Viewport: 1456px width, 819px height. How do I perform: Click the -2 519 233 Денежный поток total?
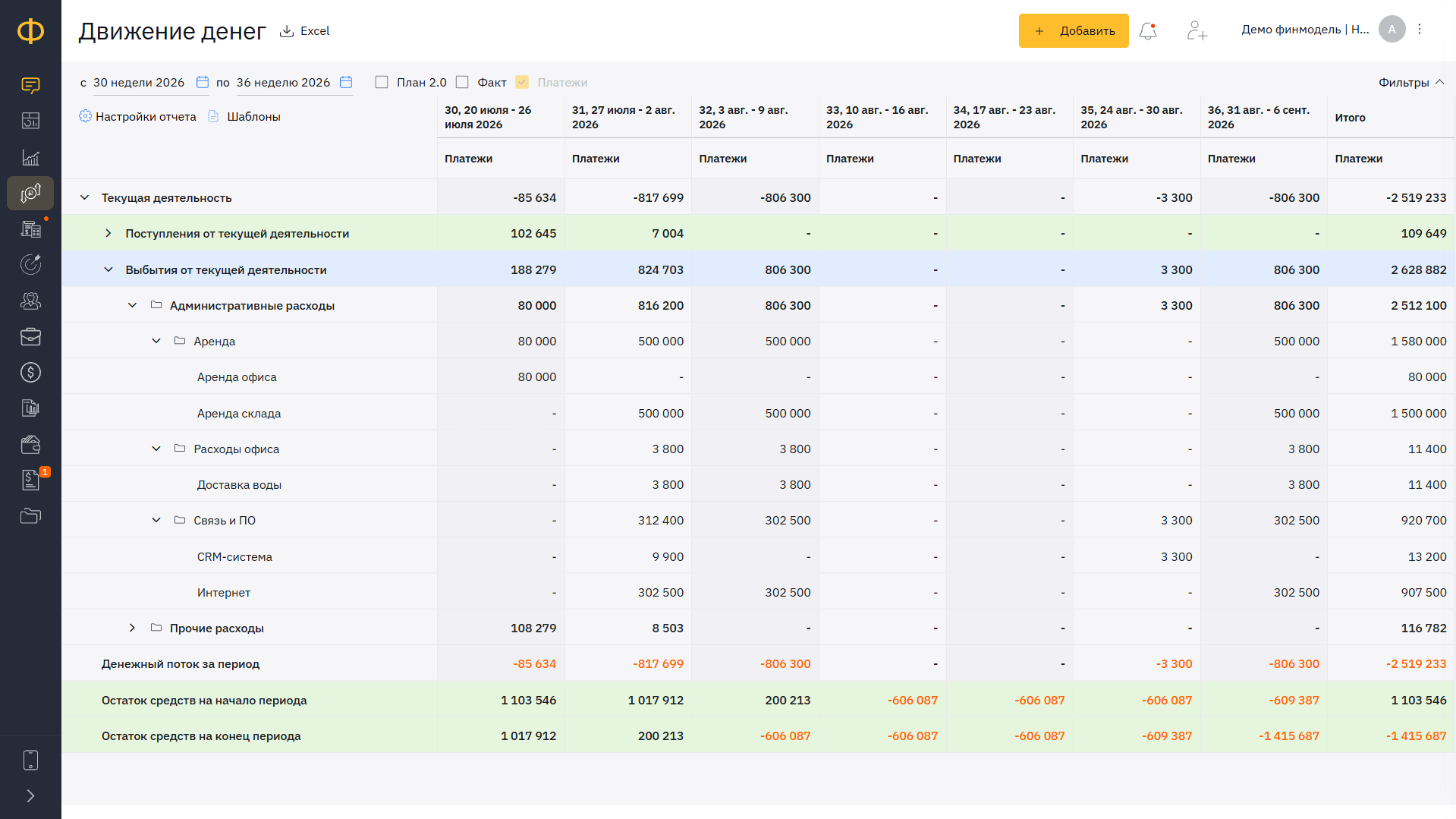[x=1416, y=663]
